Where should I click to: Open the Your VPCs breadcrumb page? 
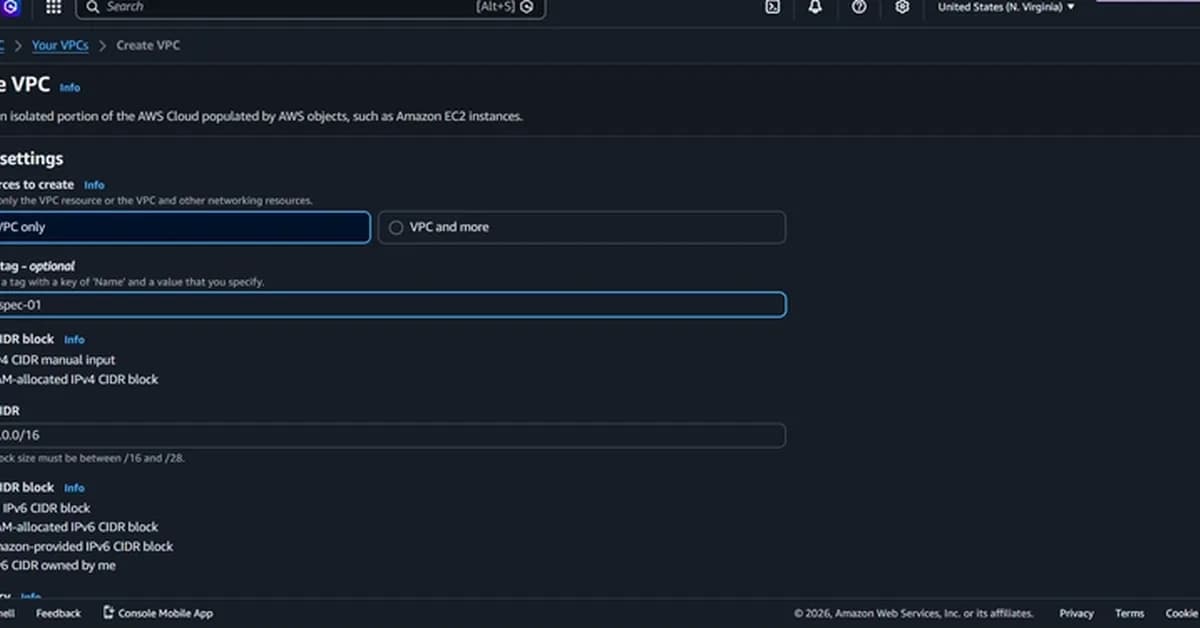[60, 45]
